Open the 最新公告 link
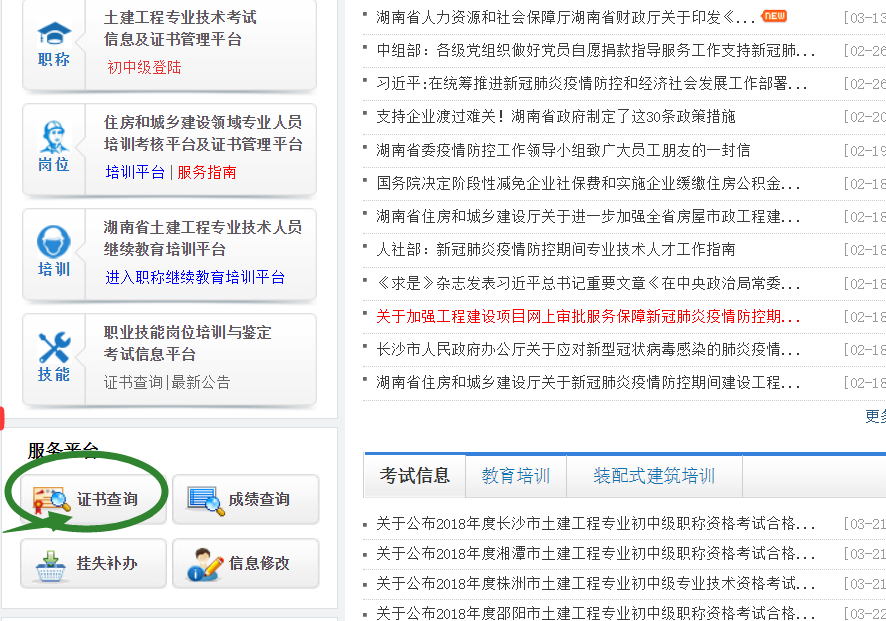This screenshot has width=886, height=621. [201, 382]
